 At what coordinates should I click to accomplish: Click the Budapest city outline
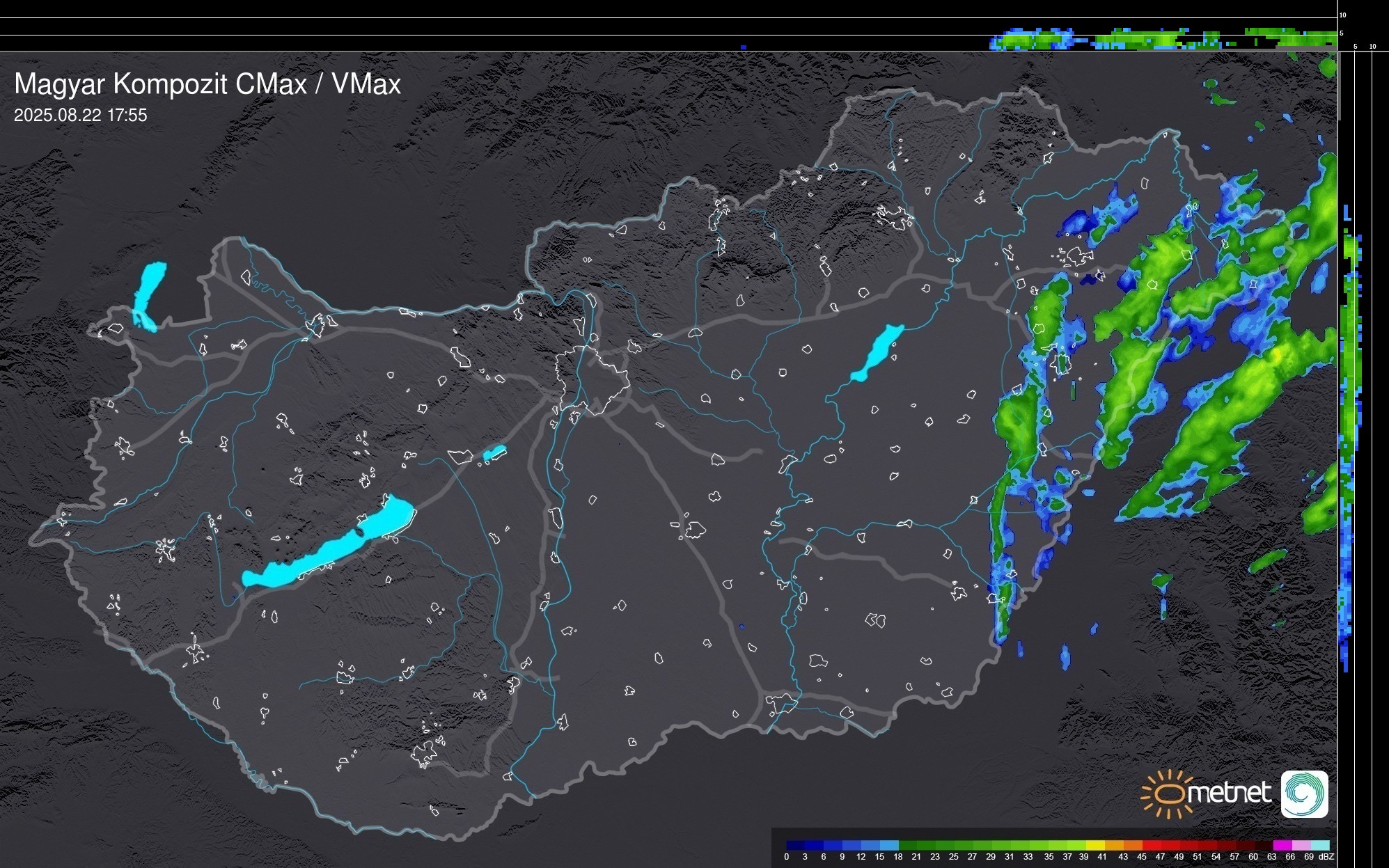[x=593, y=381]
